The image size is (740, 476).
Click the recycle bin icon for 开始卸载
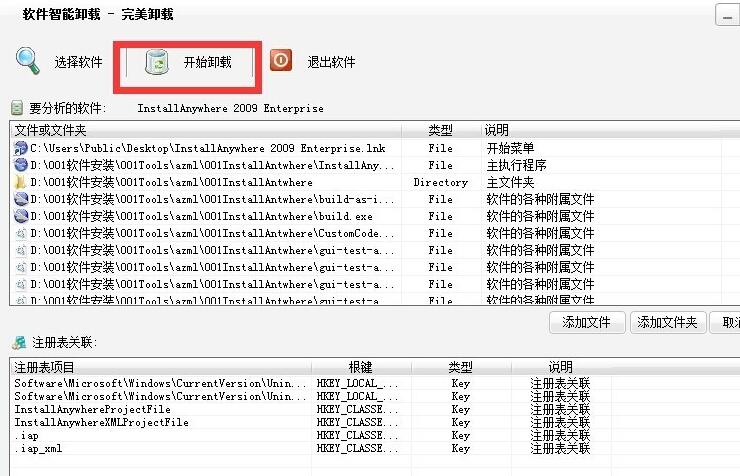click(157, 63)
